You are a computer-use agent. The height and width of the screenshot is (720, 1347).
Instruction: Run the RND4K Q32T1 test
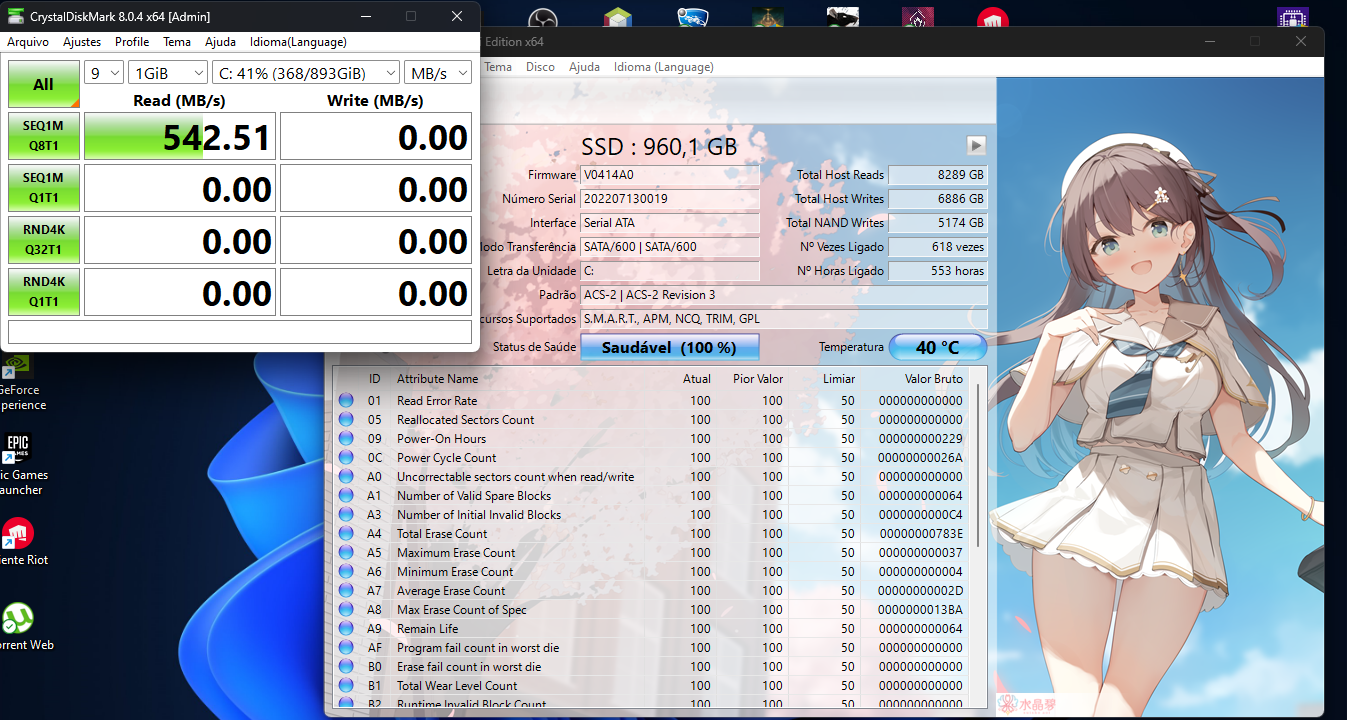tap(44, 240)
